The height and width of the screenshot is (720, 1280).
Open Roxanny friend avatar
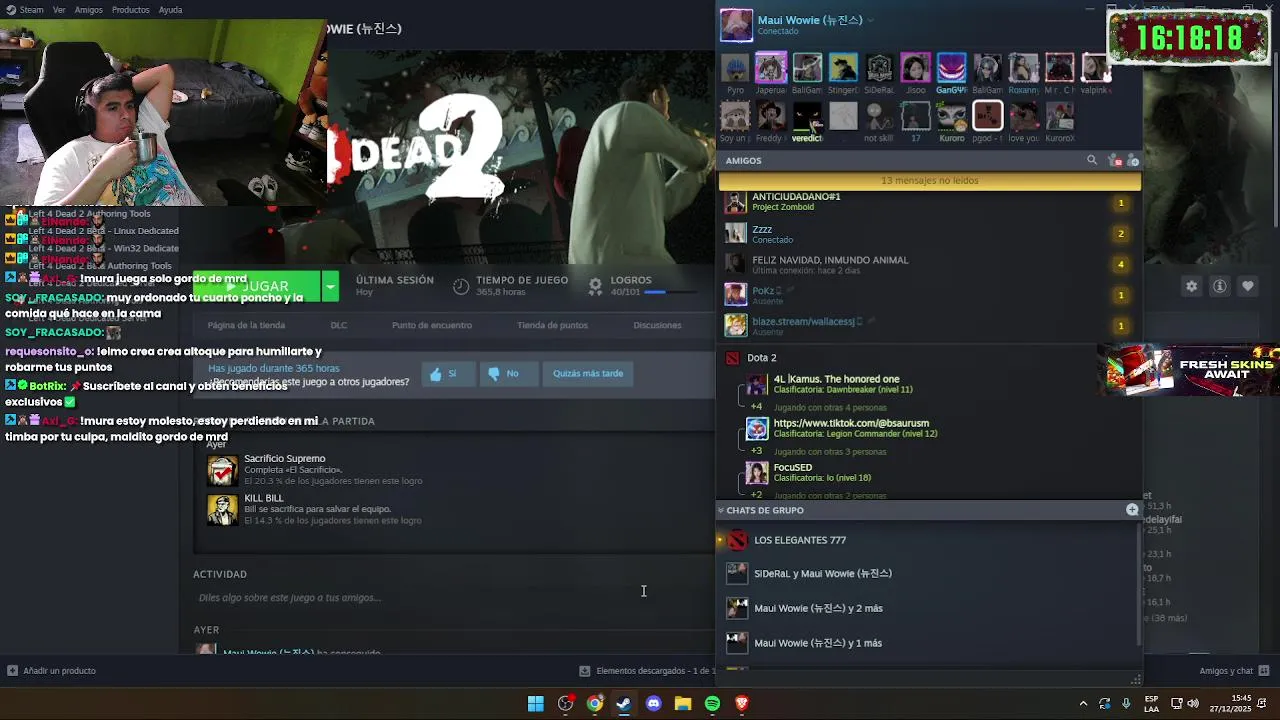click(1023, 68)
